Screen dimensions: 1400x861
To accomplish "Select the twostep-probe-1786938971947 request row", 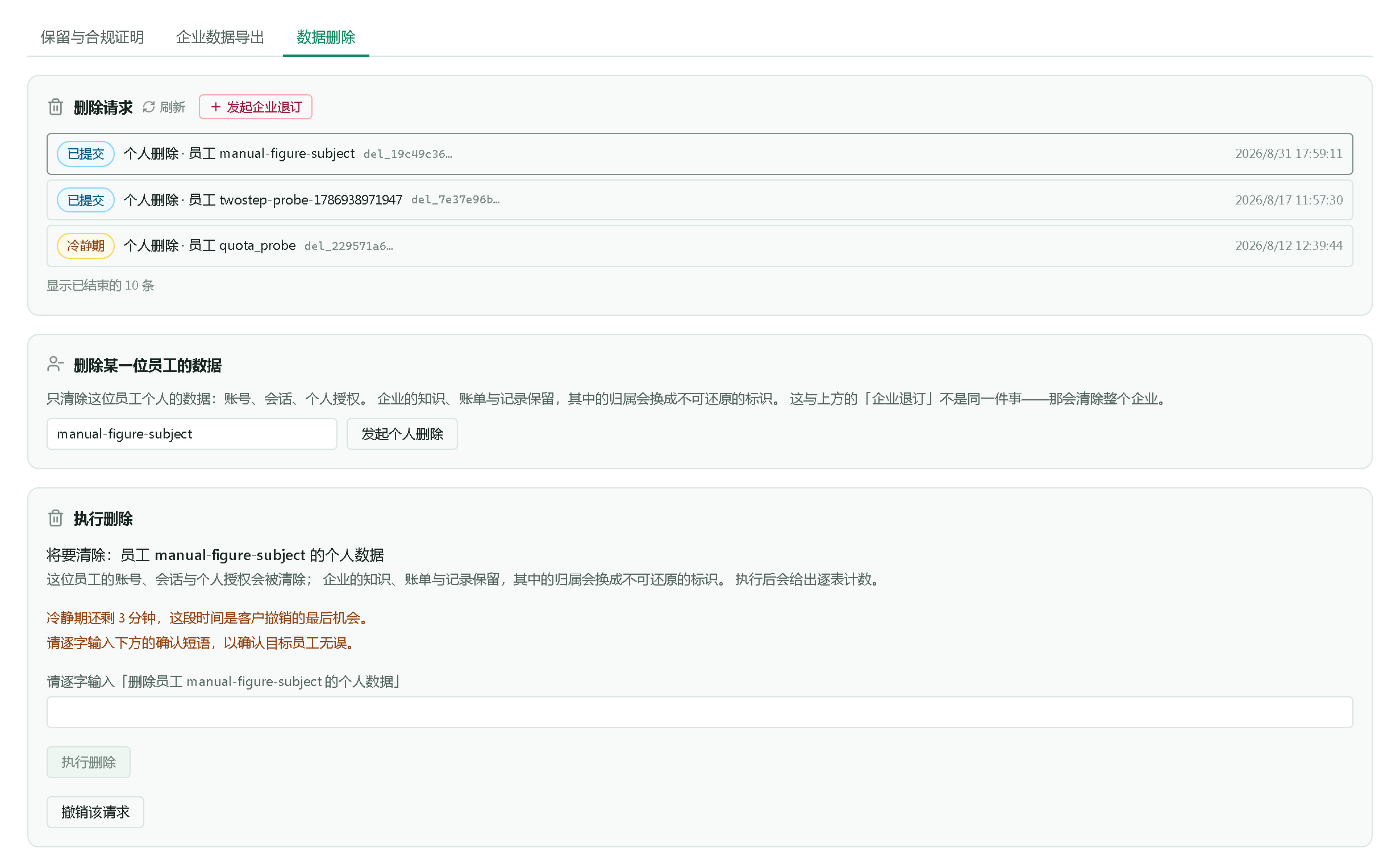I will pos(699,200).
